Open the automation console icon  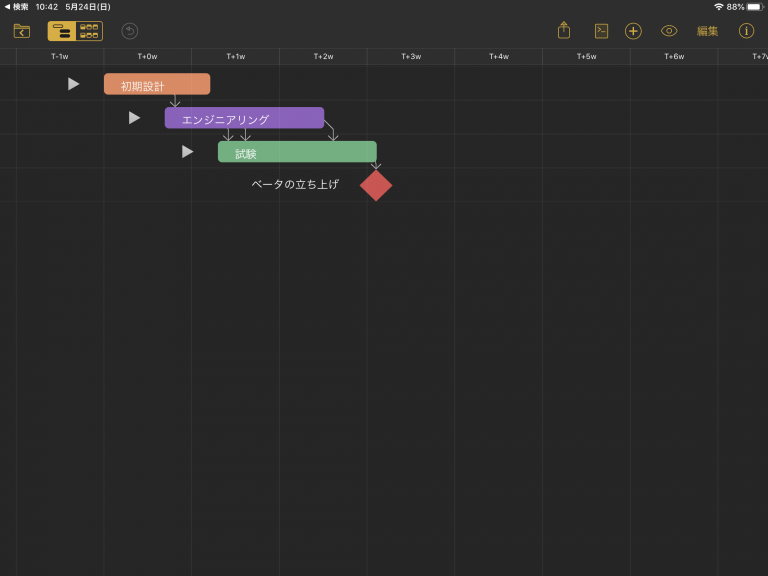pyautogui.click(x=601, y=31)
